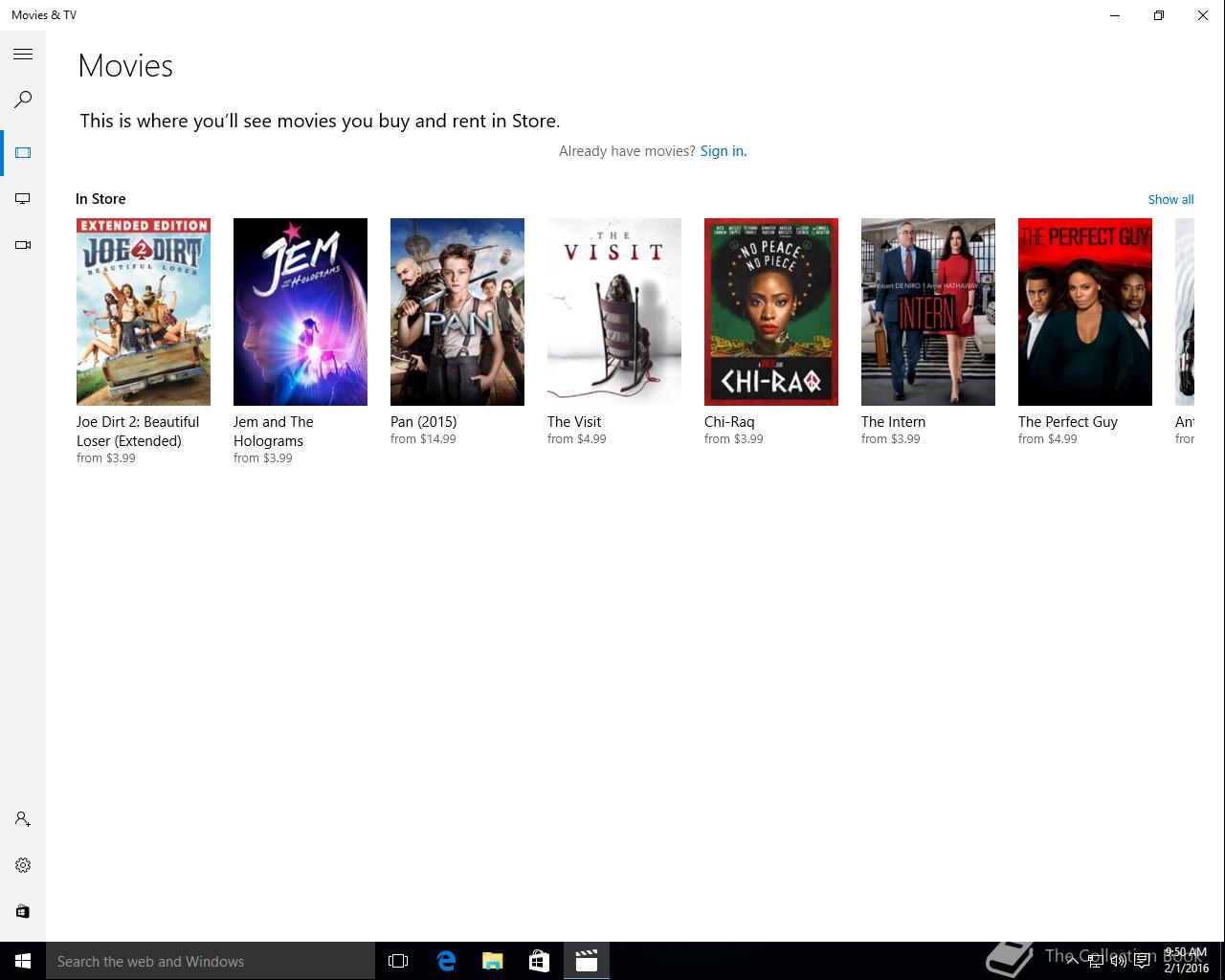Viewport: 1225px width, 980px height.
Task: Open Task View on the taskbar
Action: point(398,961)
